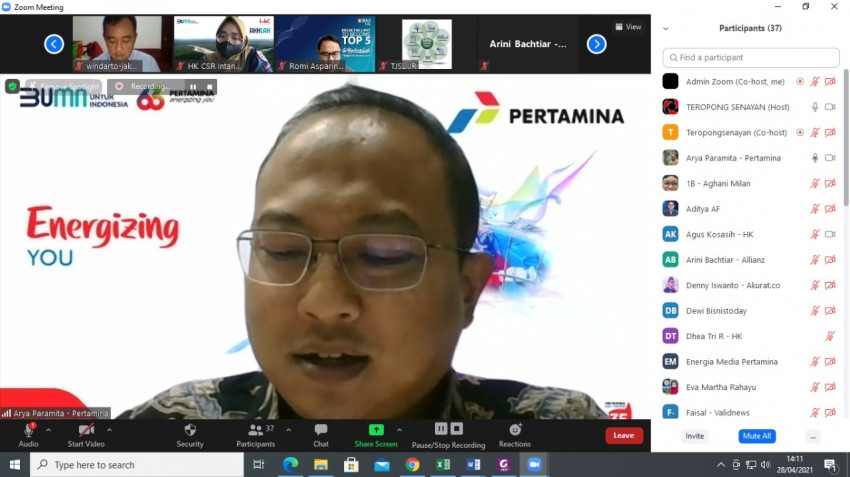This screenshot has height=477, width=850.
Task: Click recording indicator beside Teropongsenayan (Co-host)
Action: click(x=800, y=132)
